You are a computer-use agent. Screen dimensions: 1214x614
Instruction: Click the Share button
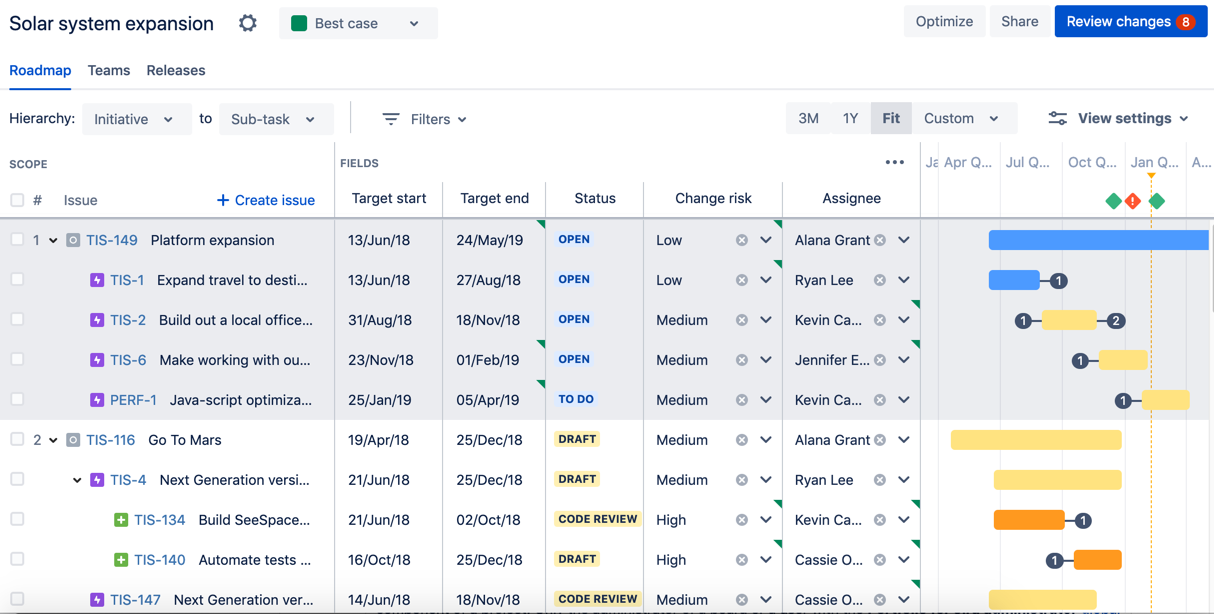[x=1020, y=21]
